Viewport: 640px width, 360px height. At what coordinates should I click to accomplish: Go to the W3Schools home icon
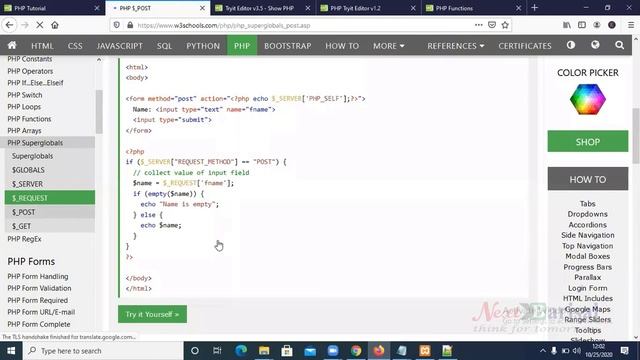click(12, 45)
